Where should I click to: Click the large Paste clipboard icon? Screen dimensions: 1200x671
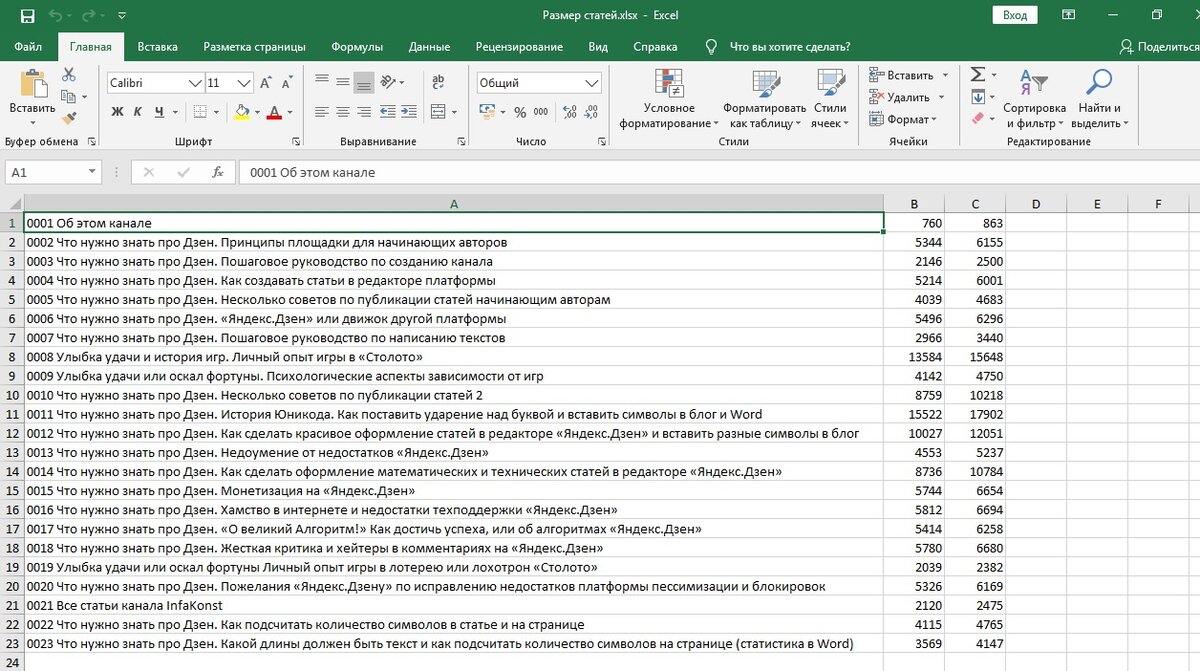pos(33,83)
